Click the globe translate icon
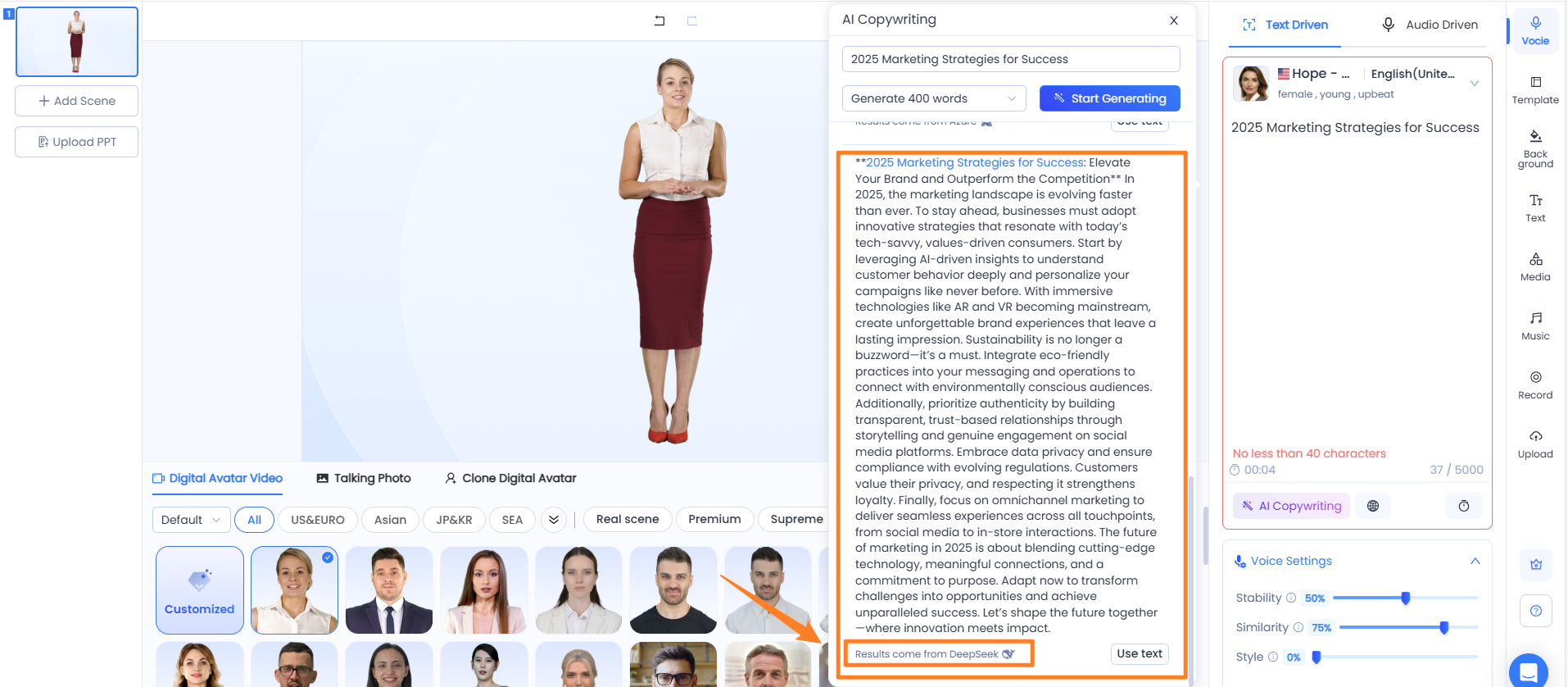 (x=1373, y=506)
